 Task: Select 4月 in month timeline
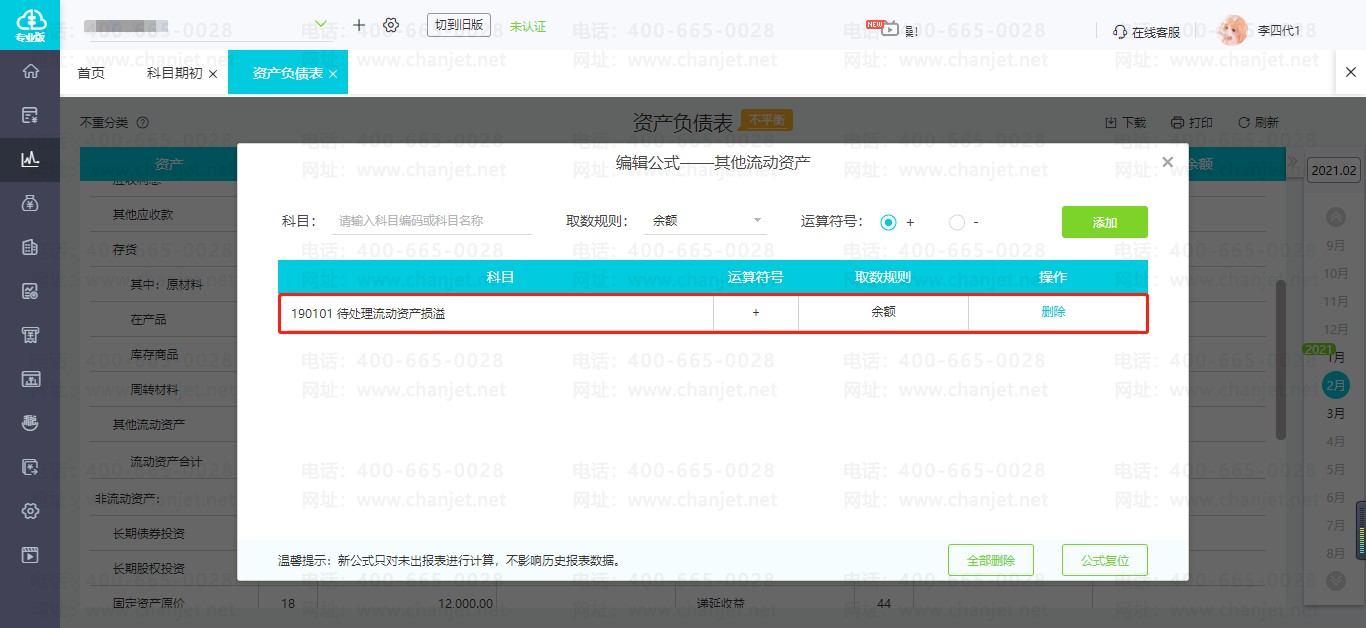click(1335, 441)
